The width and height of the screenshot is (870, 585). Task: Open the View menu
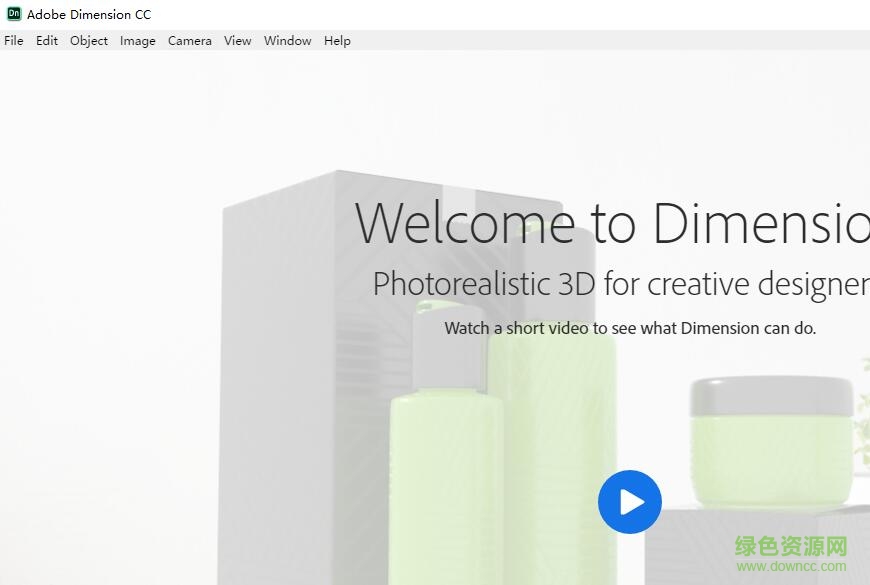pos(238,41)
